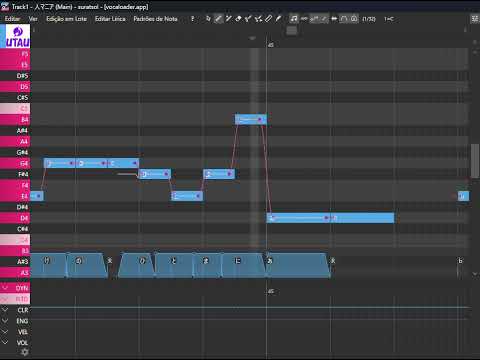Click the C#4 piano key
This screenshot has width=480, height=360.
[15, 229]
